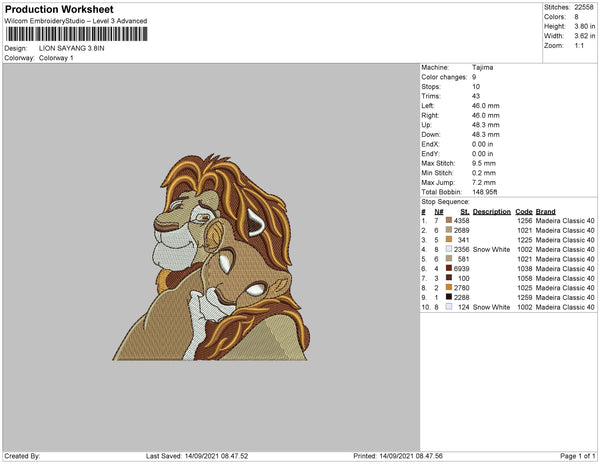Click the 'Down:' measurement label
Viewport: 600px width, 464px height.
(x=431, y=135)
